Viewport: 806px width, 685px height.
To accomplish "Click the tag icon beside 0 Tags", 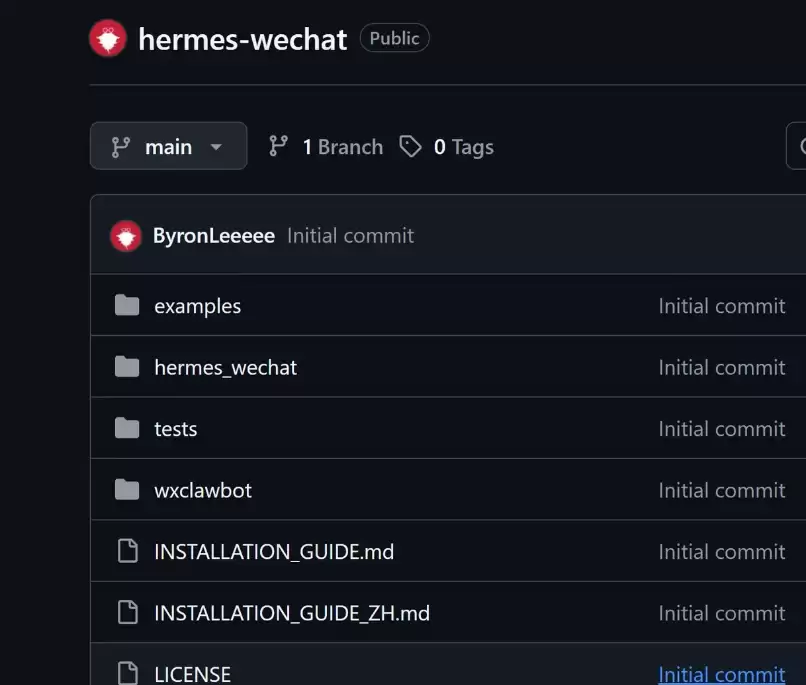I will 411,146.
